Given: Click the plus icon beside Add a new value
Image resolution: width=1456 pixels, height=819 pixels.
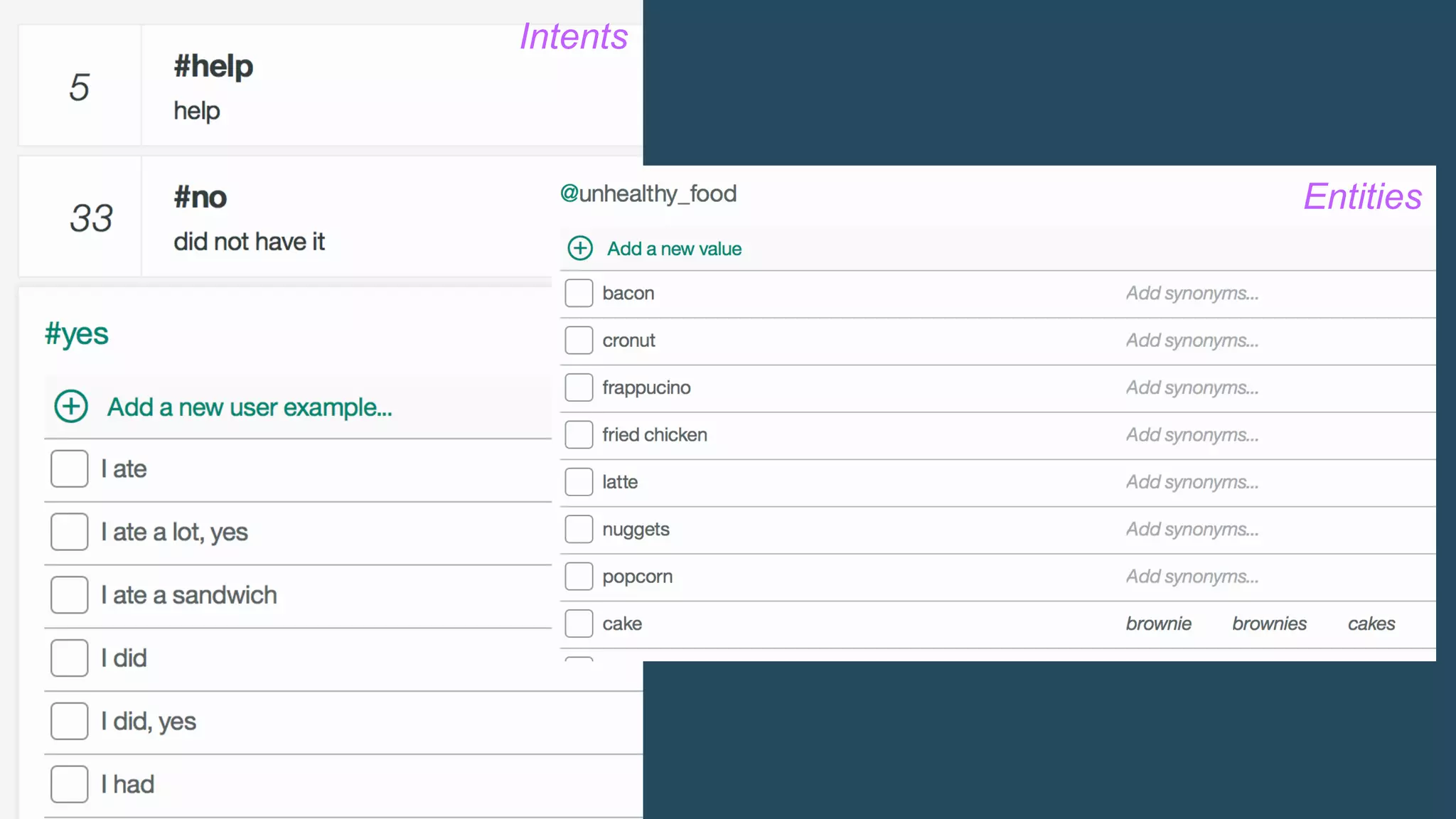Looking at the screenshot, I should [580, 248].
